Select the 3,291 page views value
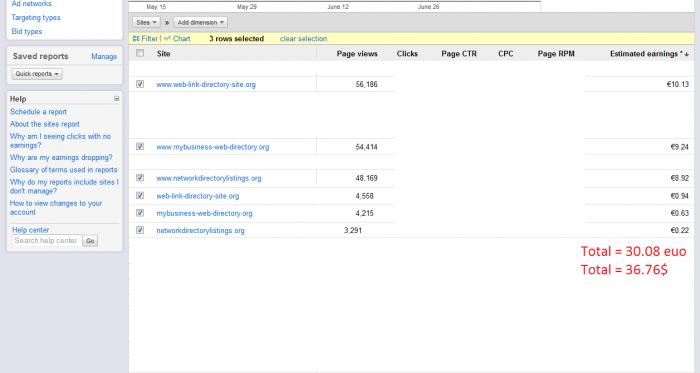The image size is (700, 373). coord(353,231)
